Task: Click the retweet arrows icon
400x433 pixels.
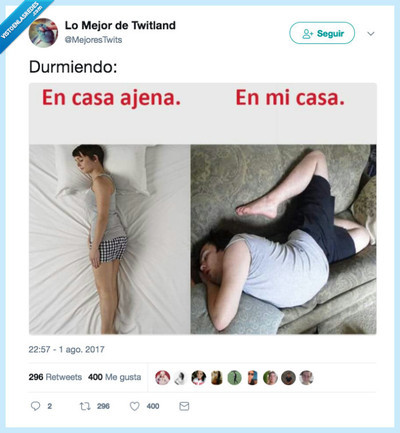Action: 85,406
